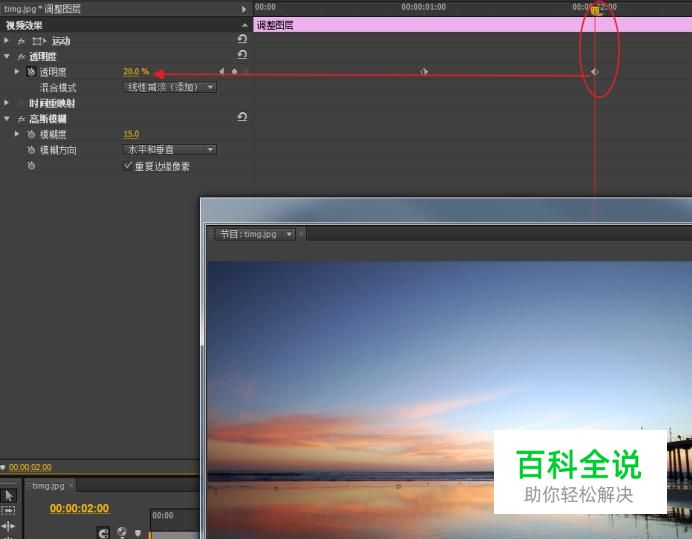This screenshot has height=539, width=692.
Task: Click the large timeline timecode 00:00:02:00
Action: coord(79,509)
